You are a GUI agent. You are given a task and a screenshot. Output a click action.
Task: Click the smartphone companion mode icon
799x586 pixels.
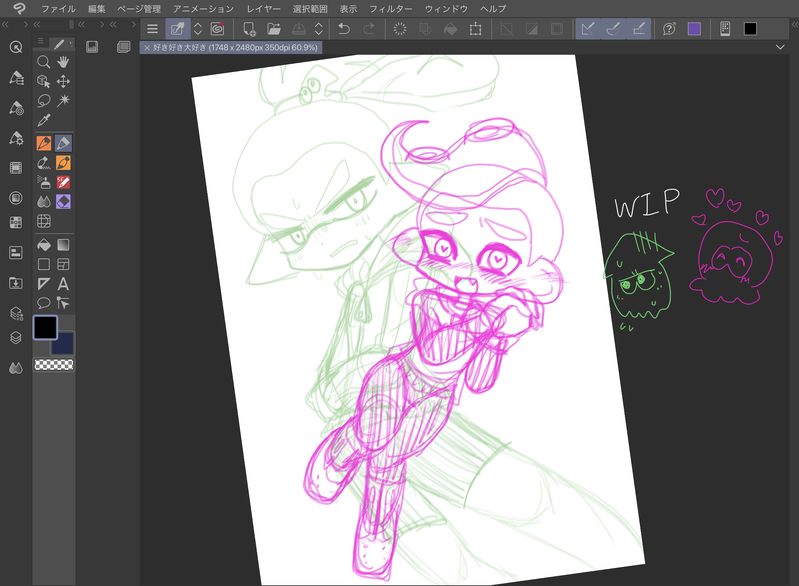point(725,29)
